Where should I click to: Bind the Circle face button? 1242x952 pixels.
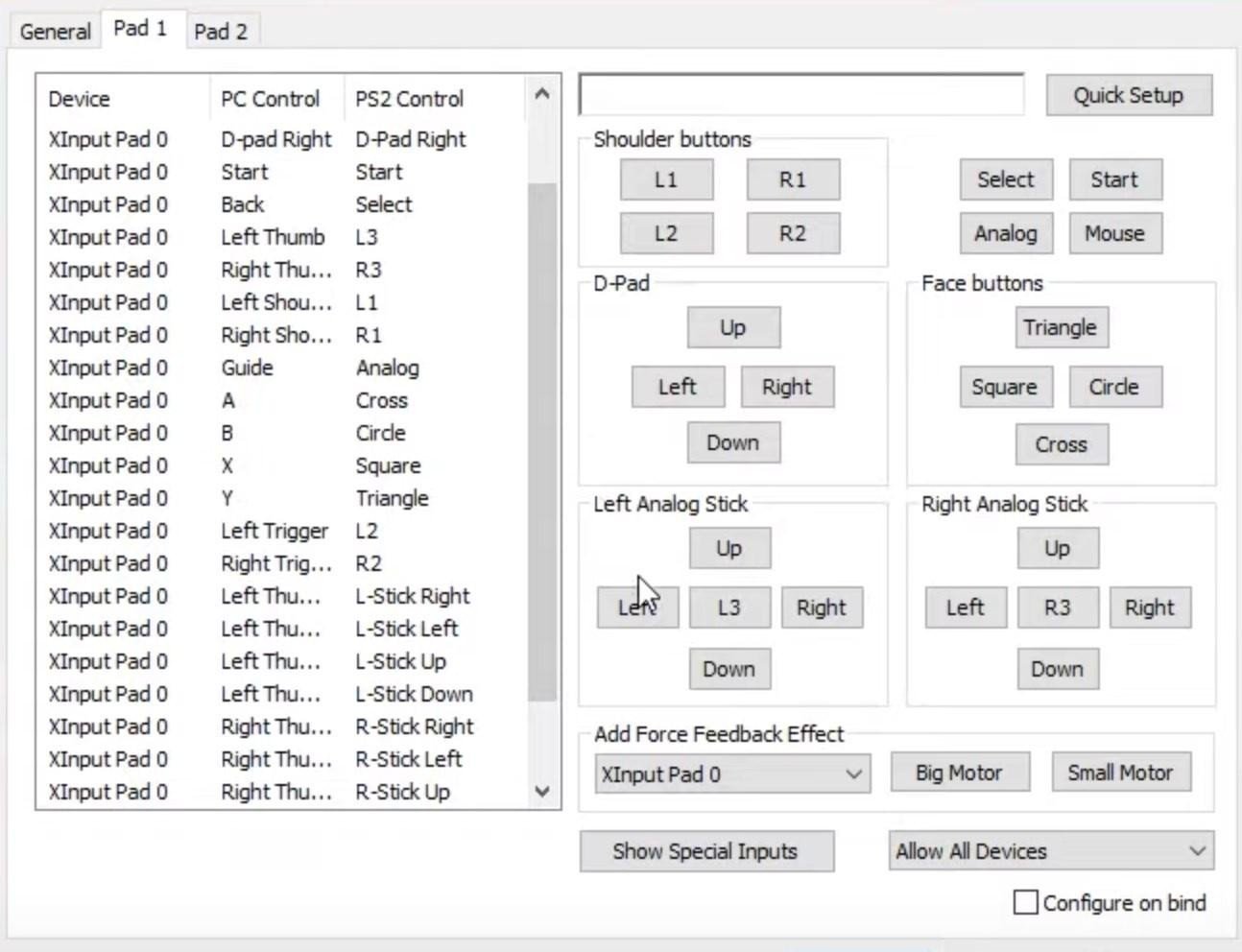coord(1115,387)
